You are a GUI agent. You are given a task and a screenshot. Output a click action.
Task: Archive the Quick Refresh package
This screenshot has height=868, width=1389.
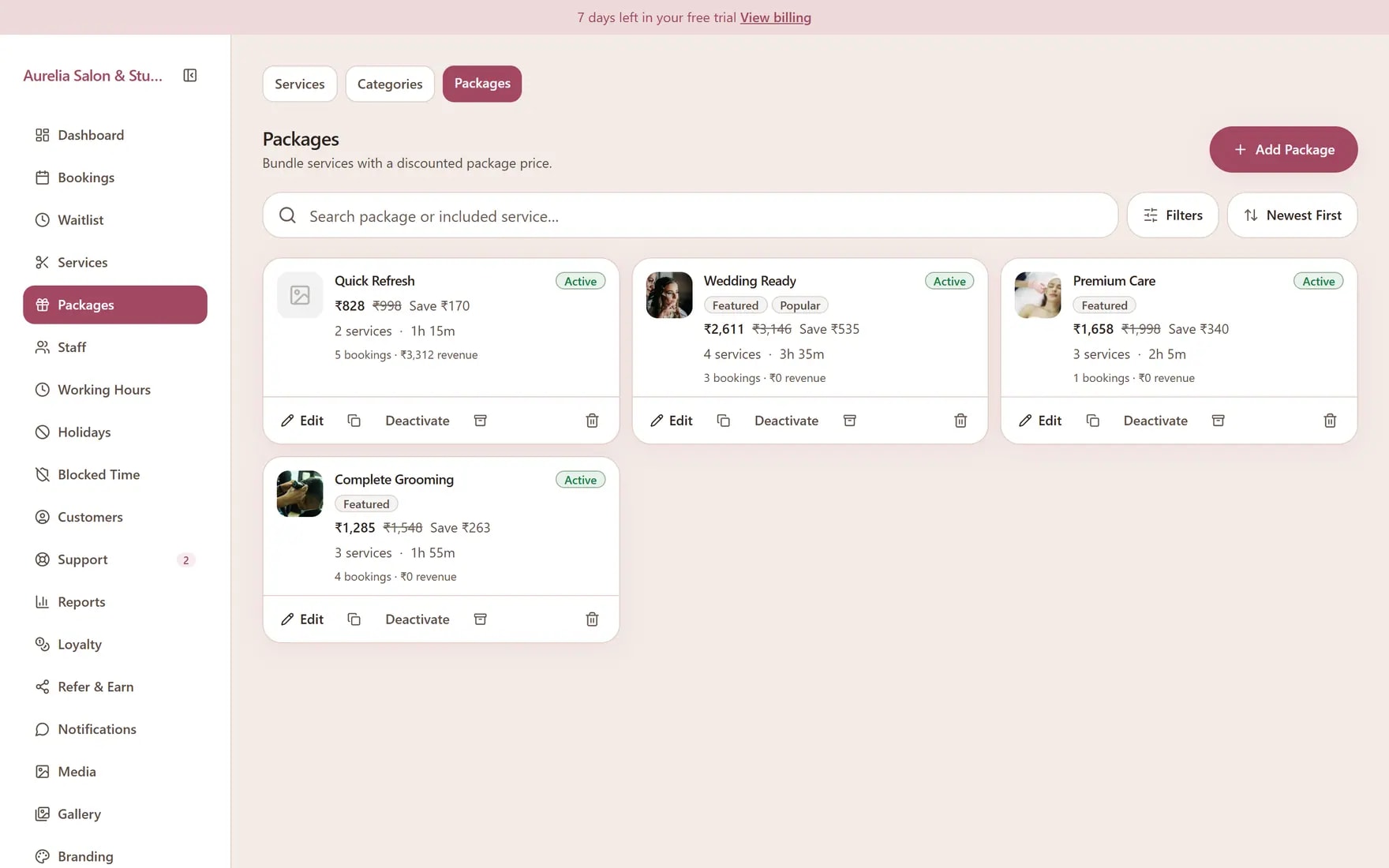(x=480, y=421)
